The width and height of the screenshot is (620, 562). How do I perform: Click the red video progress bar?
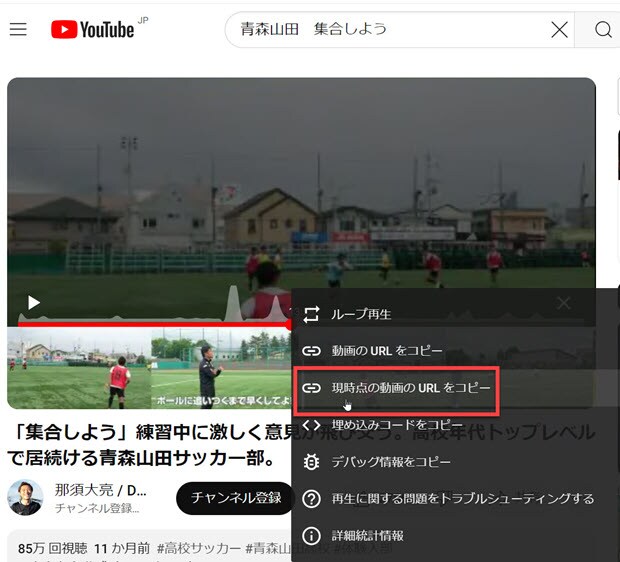pos(150,324)
